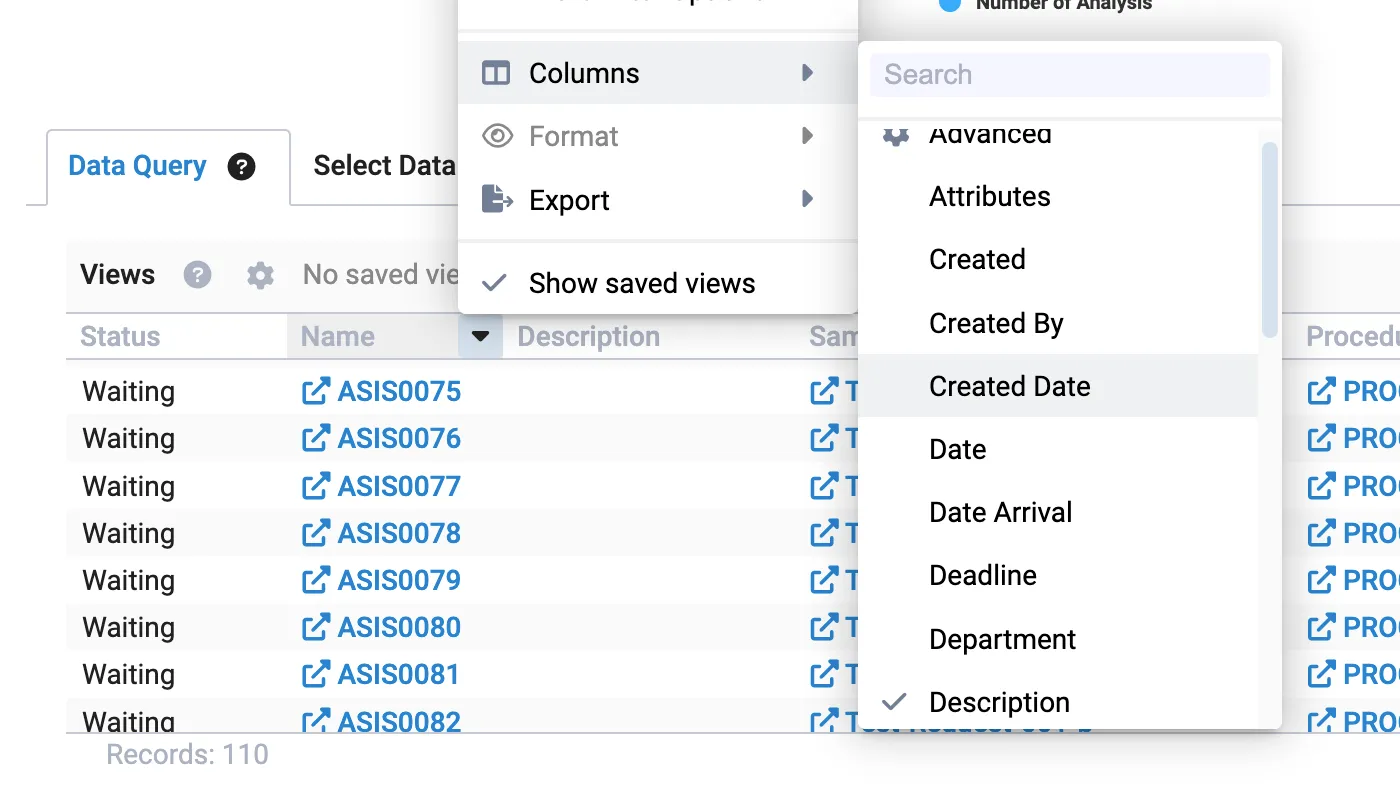The image size is (1400, 796).
Task: Uncheck the Description column
Action: 998,702
